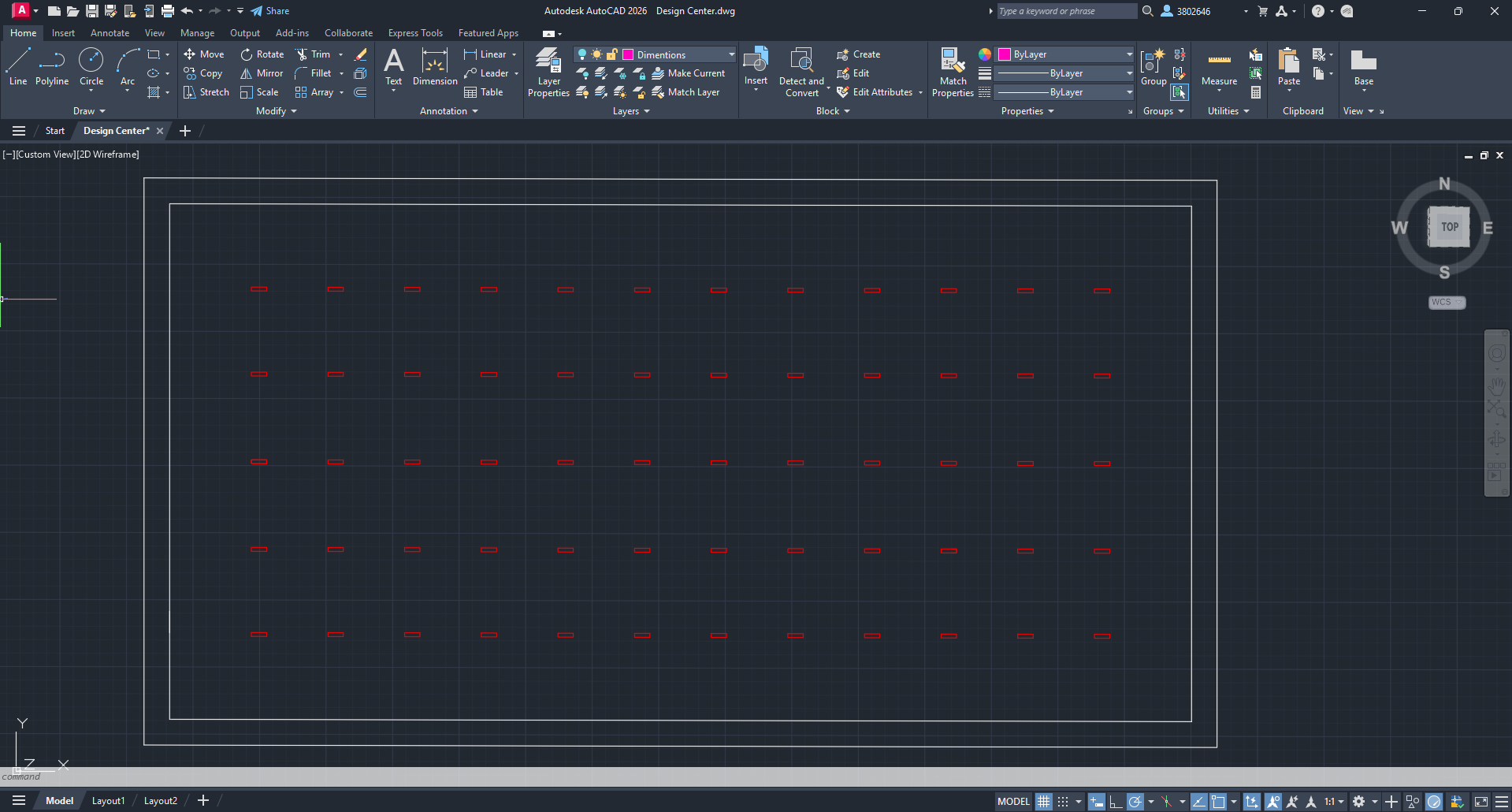1512x812 pixels.
Task: Open the Linear dimension dropdown arrow
Action: (x=515, y=54)
